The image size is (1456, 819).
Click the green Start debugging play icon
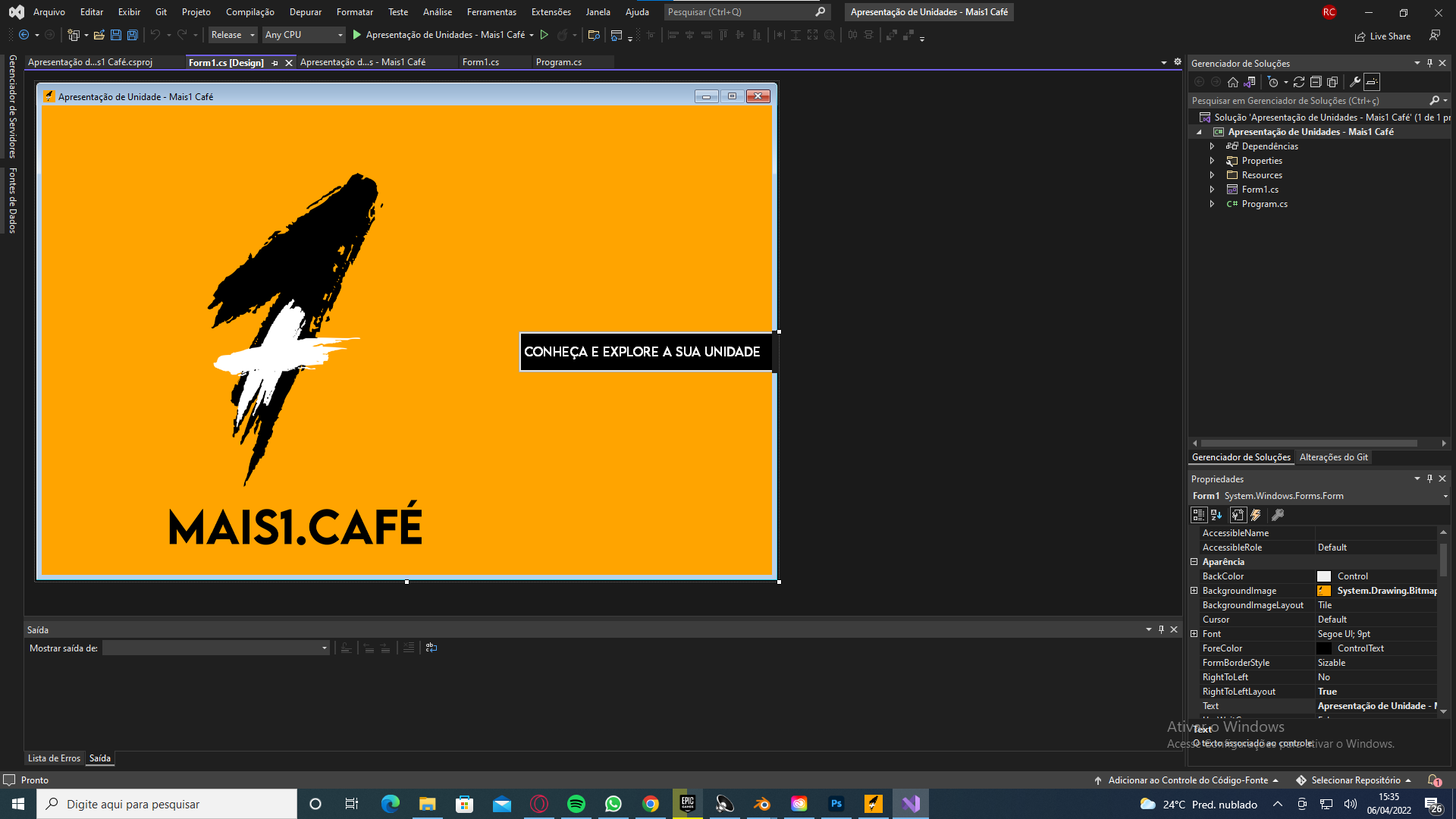[357, 35]
